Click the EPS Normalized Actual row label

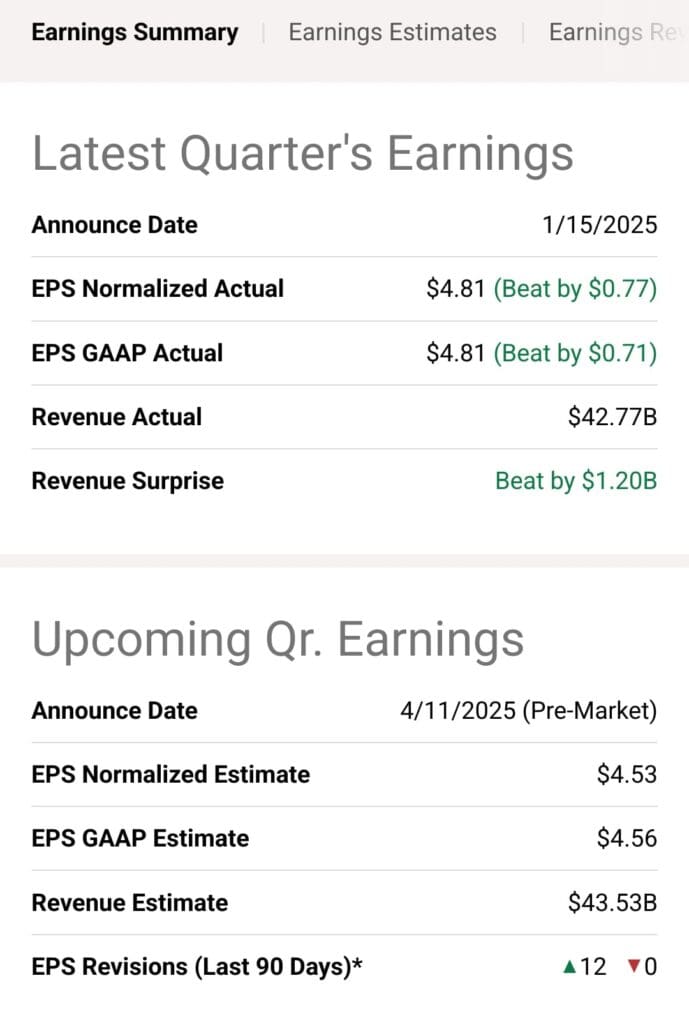(157, 288)
